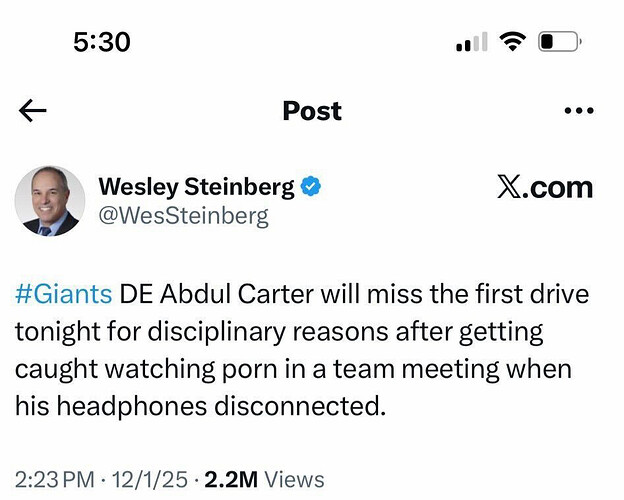Open Wesley Steinberg's profile photo
This screenshot has height=500, width=624.
coord(49,201)
